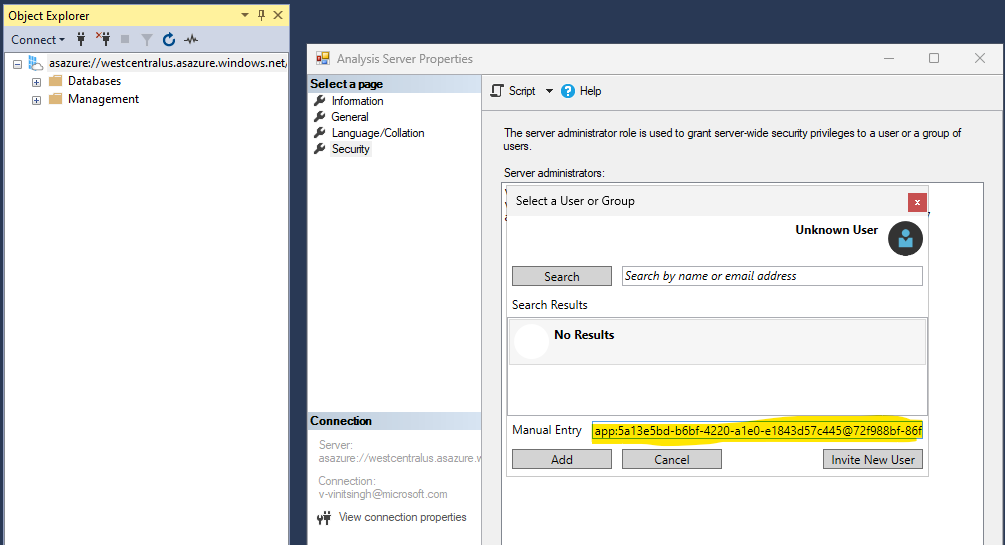Open the Language/Collation page
Screen dimensions: 1005x545
(378, 133)
